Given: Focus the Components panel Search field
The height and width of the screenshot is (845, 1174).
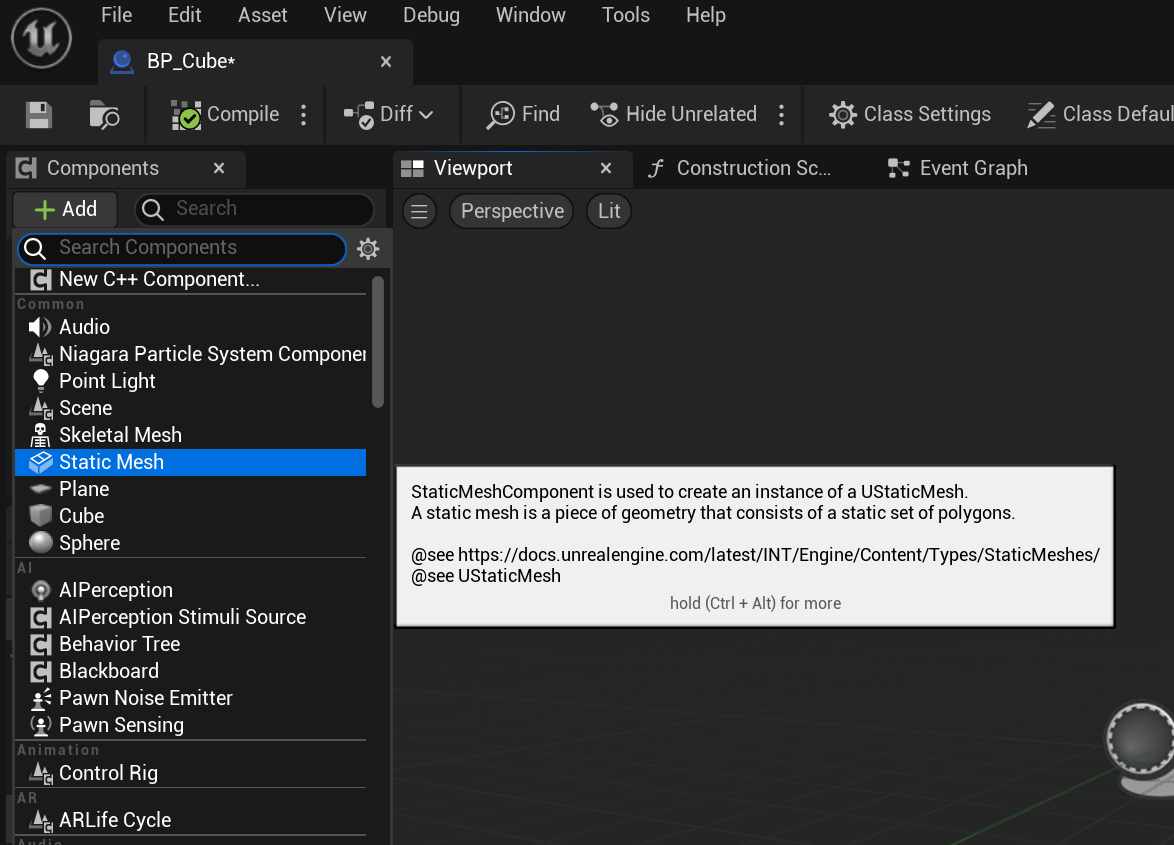Looking at the screenshot, I should pos(255,210).
